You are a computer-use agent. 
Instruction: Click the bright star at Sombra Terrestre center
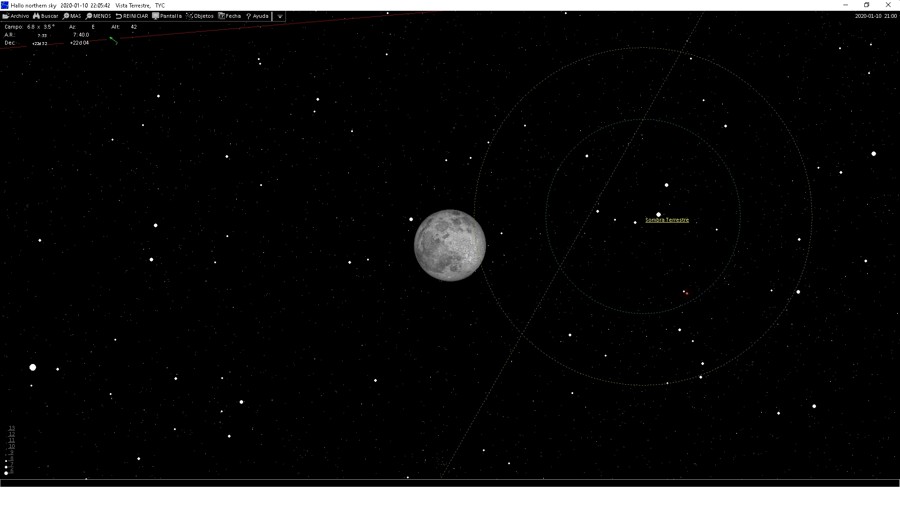(658, 214)
